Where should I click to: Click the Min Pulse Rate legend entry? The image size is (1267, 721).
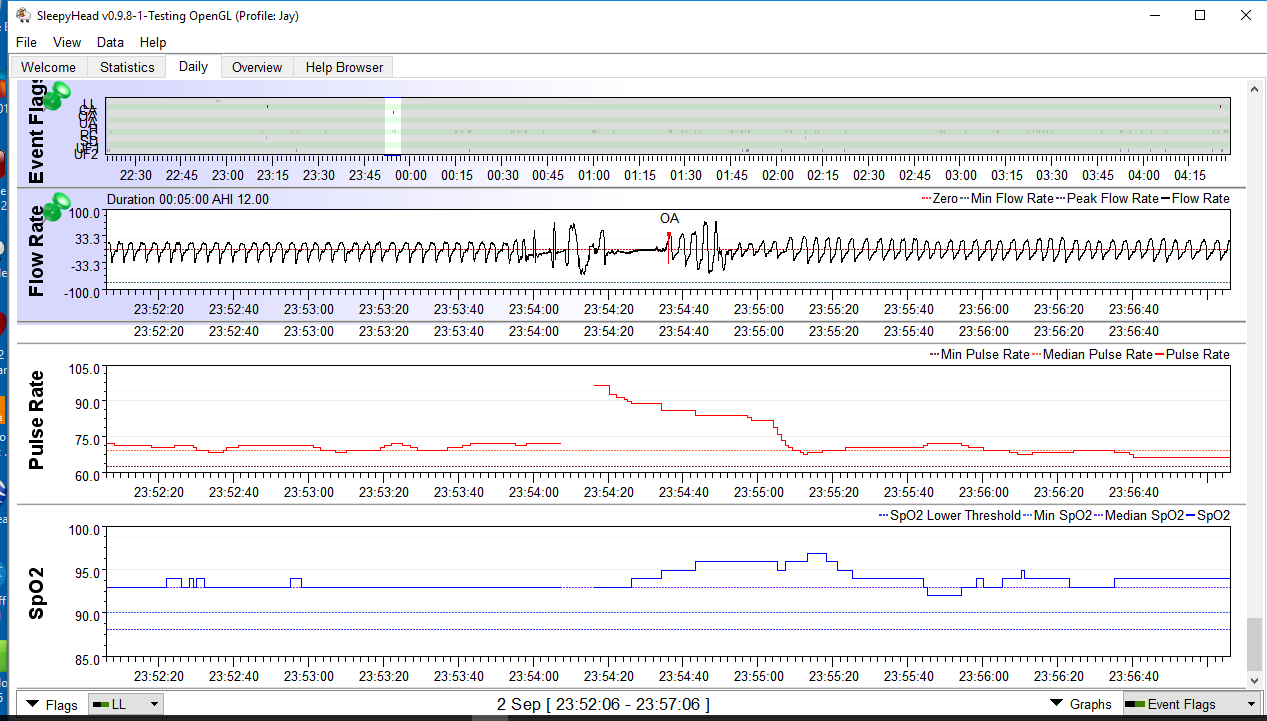pyautogui.click(x=979, y=355)
